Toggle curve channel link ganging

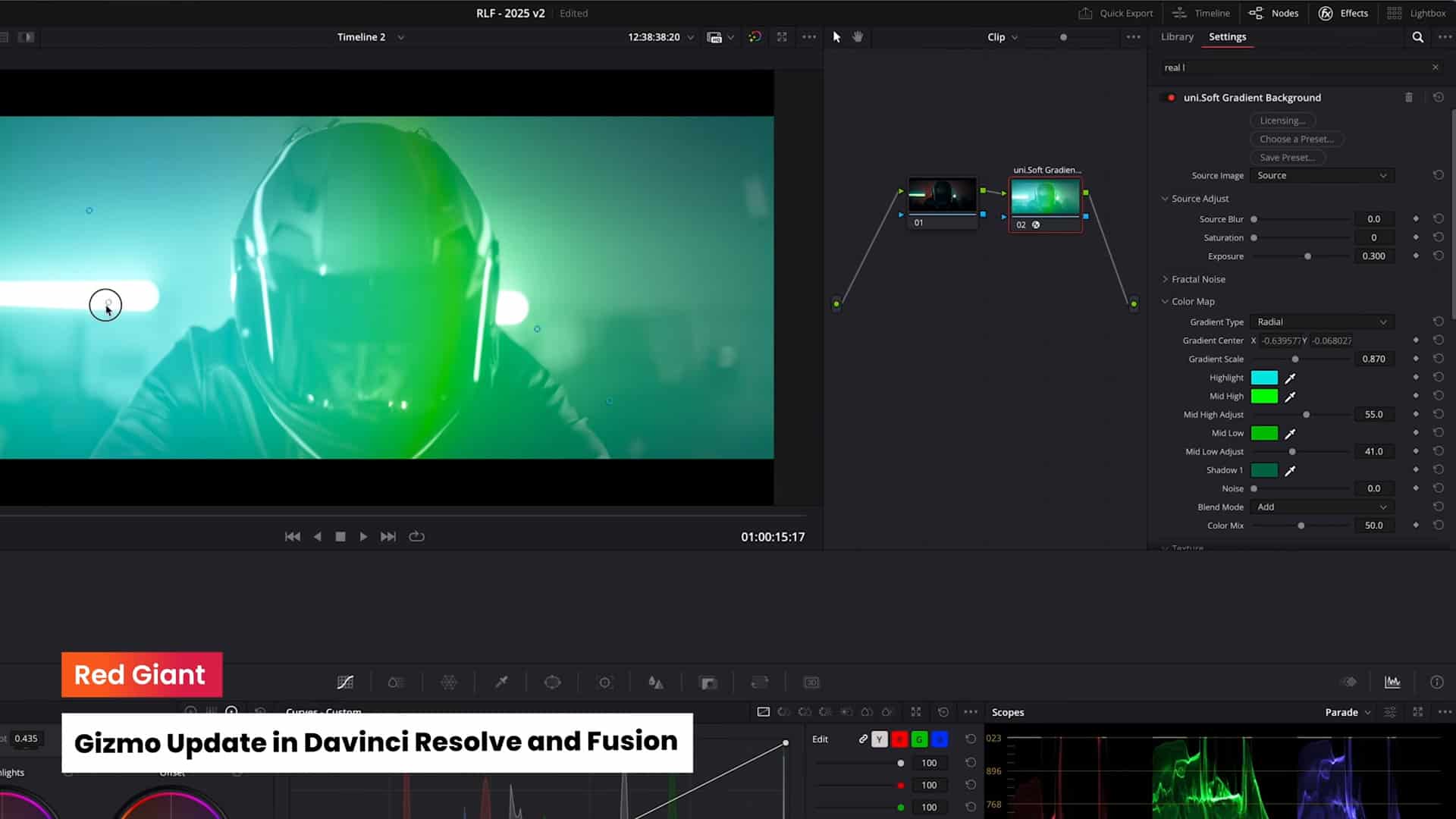(863, 739)
